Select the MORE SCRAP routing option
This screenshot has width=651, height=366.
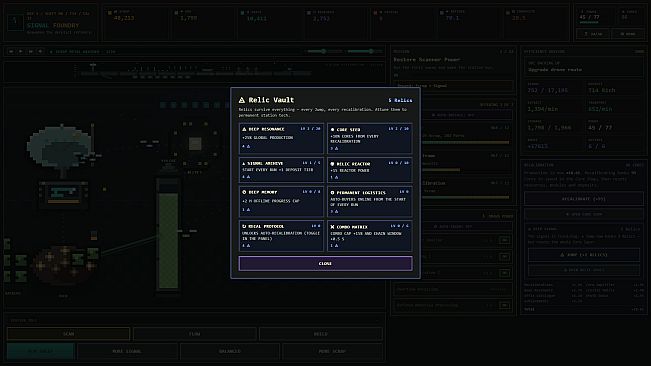pyautogui.click(x=332, y=351)
